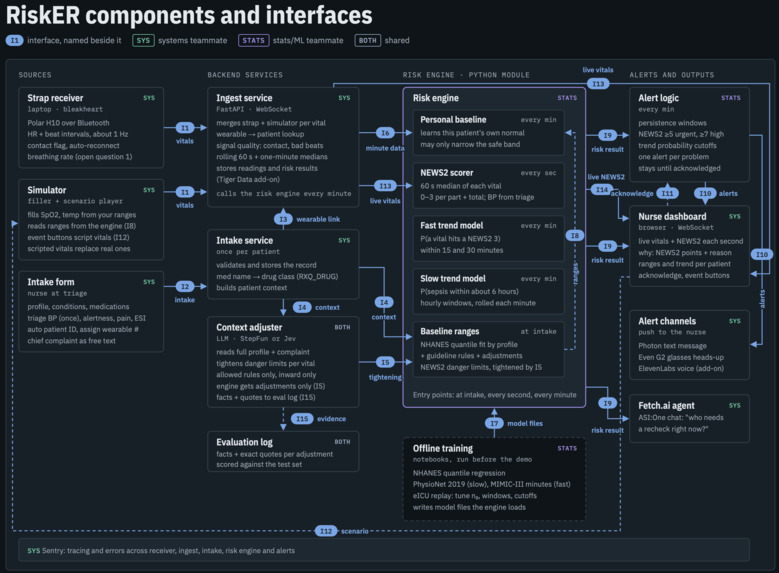Click the I9 badge pointing to Fetch.ai agent
The height and width of the screenshot is (573, 779).
(x=607, y=403)
